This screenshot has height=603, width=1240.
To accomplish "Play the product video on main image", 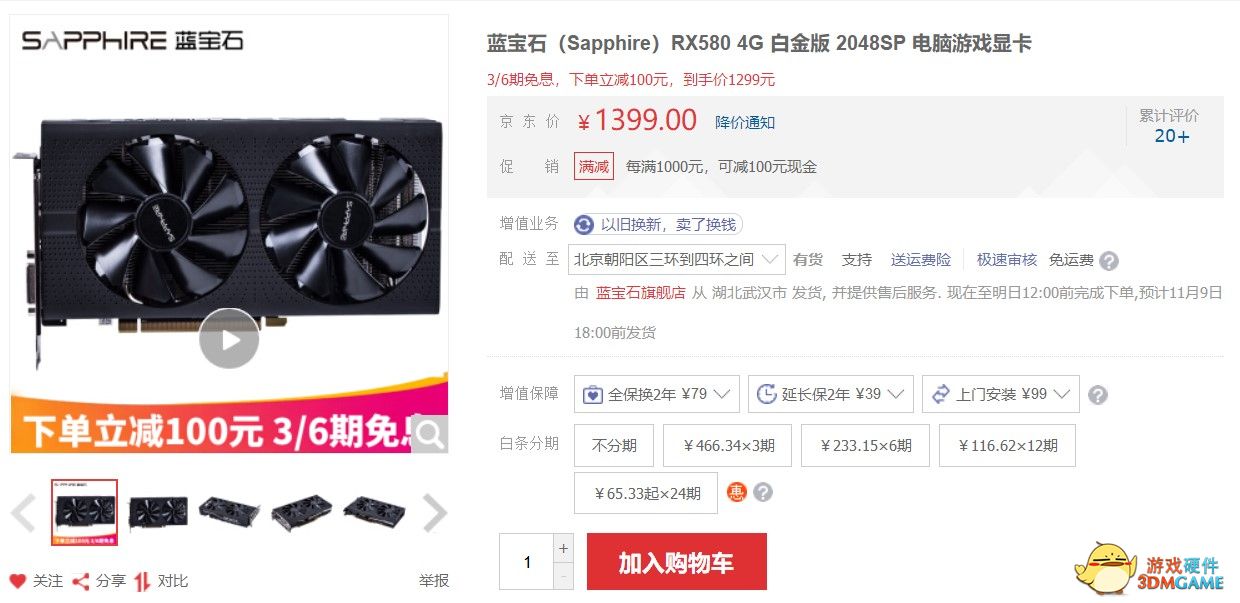I will click(229, 339).
